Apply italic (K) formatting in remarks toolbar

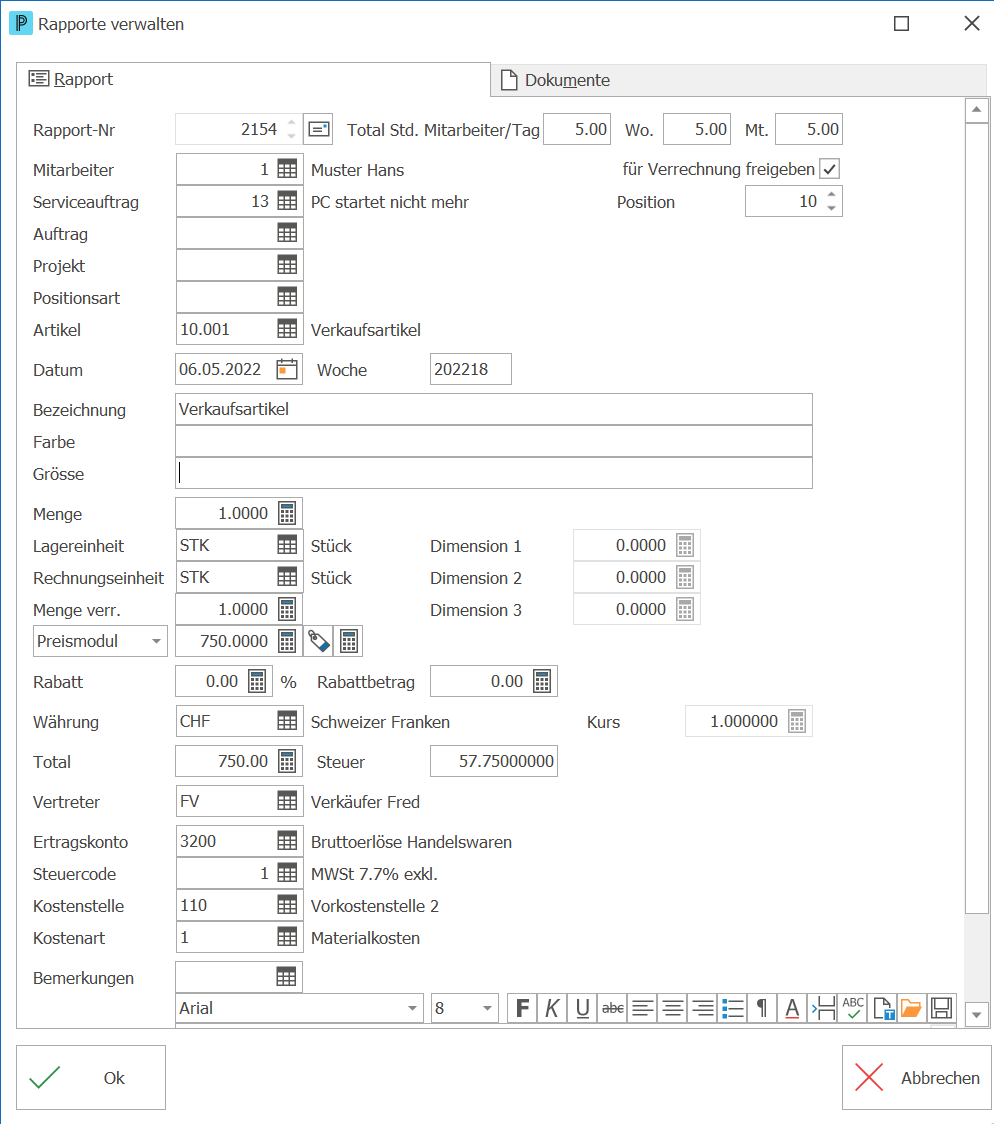coord(552,1009)
